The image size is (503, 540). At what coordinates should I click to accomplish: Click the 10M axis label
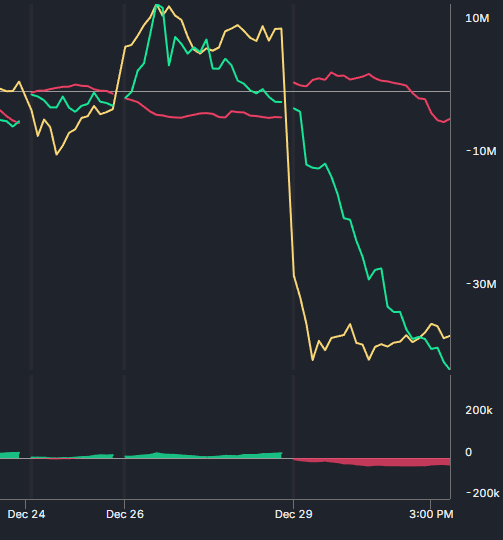(x=477, y=18)
